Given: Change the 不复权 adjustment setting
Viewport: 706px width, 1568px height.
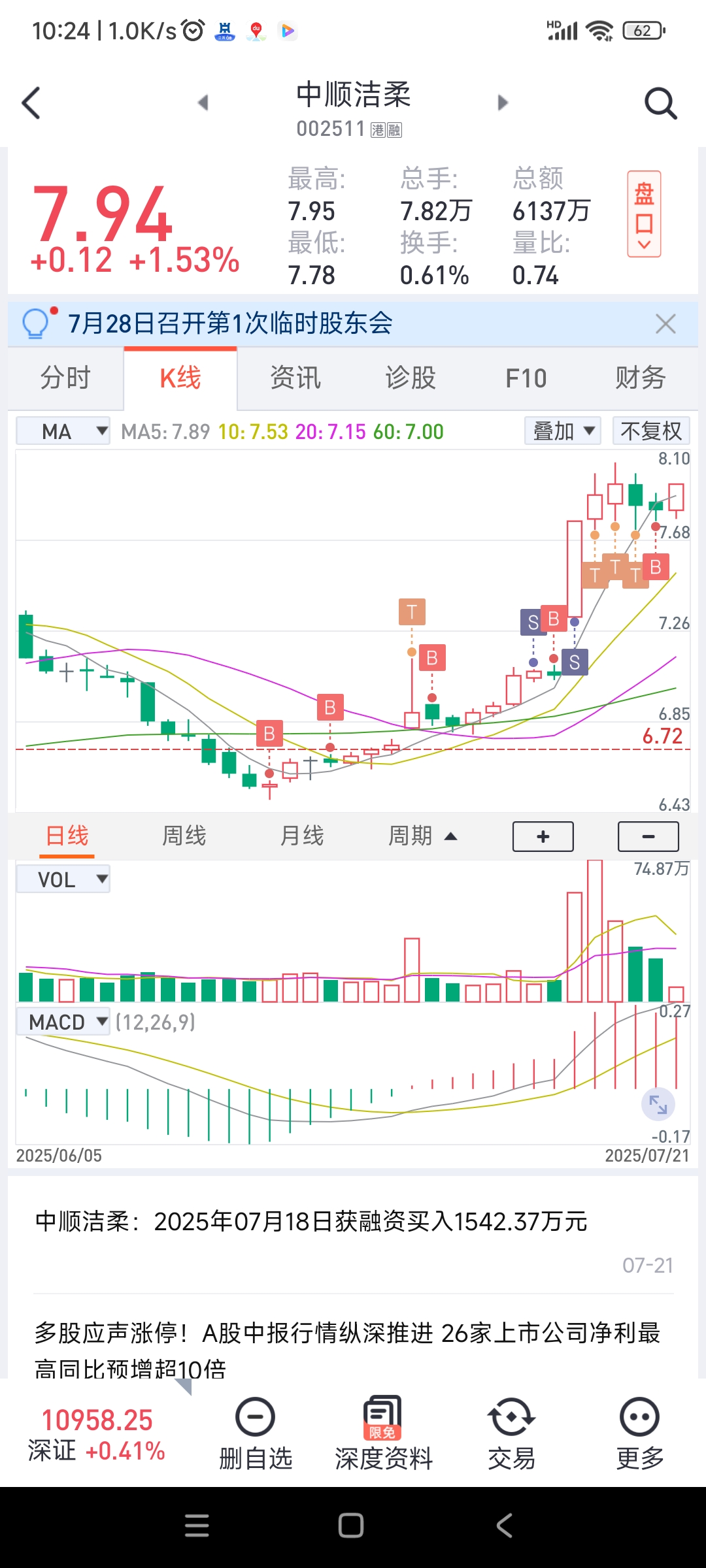Looking at the screenshot, I should [651, 431].
